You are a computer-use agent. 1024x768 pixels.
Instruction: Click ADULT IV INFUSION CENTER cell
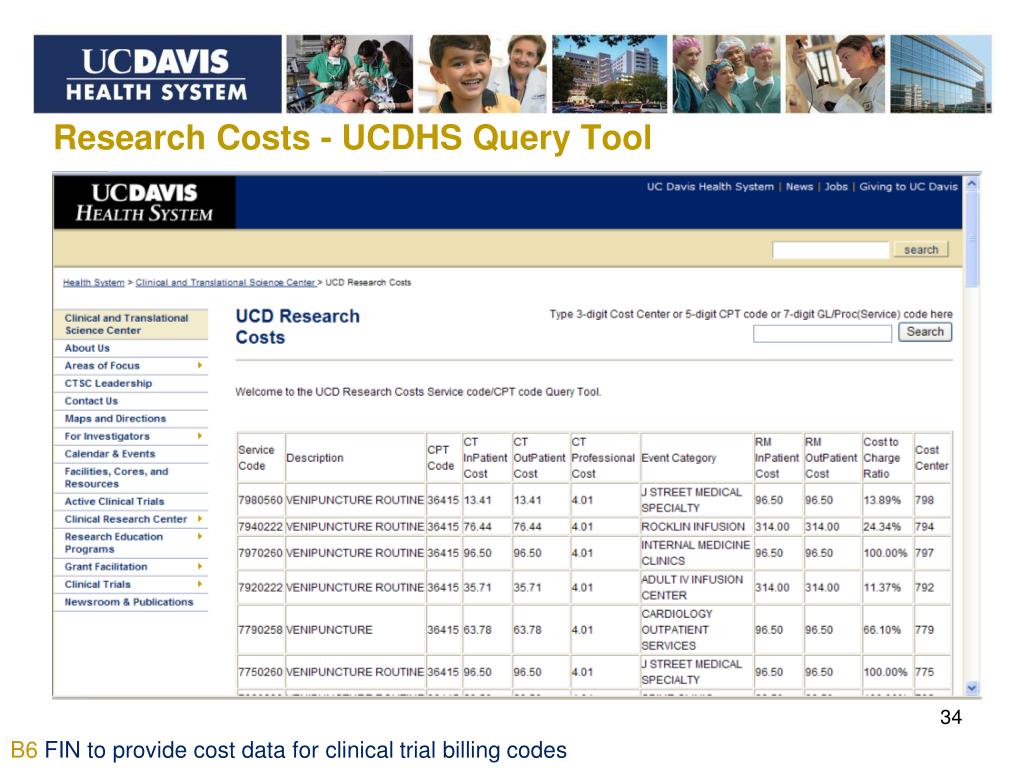tap(696, 588)
